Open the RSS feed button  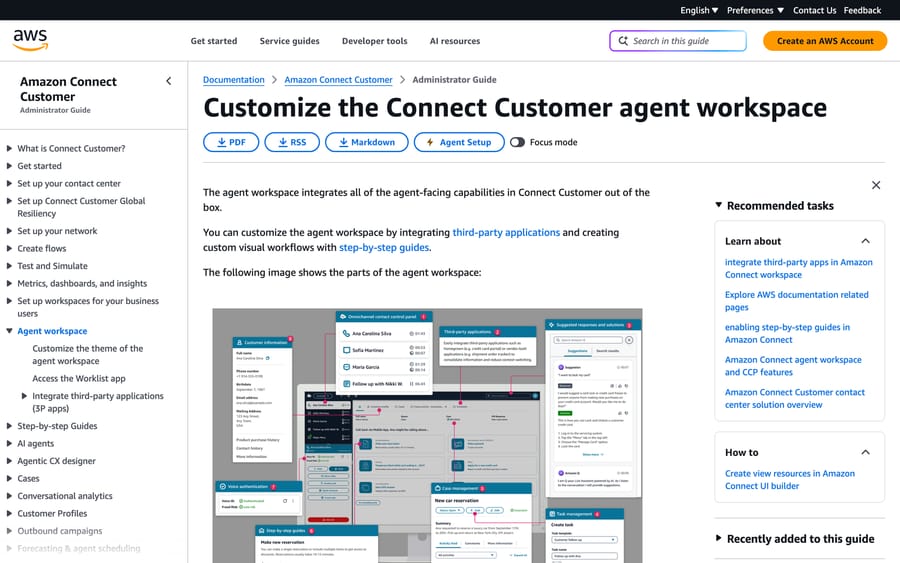pyautogui.click(x=292, y=142)
